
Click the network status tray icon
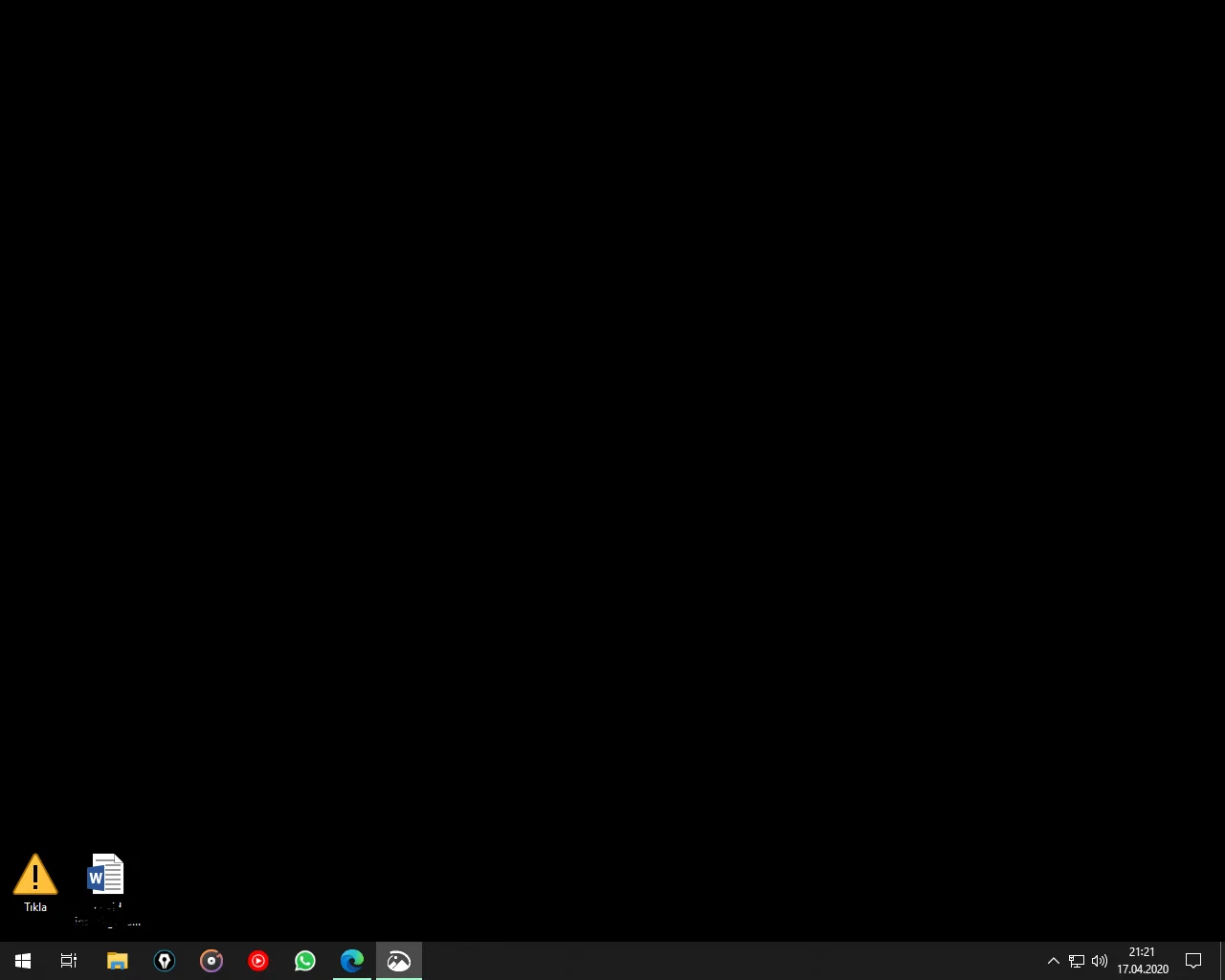[x=1076, y=961]
